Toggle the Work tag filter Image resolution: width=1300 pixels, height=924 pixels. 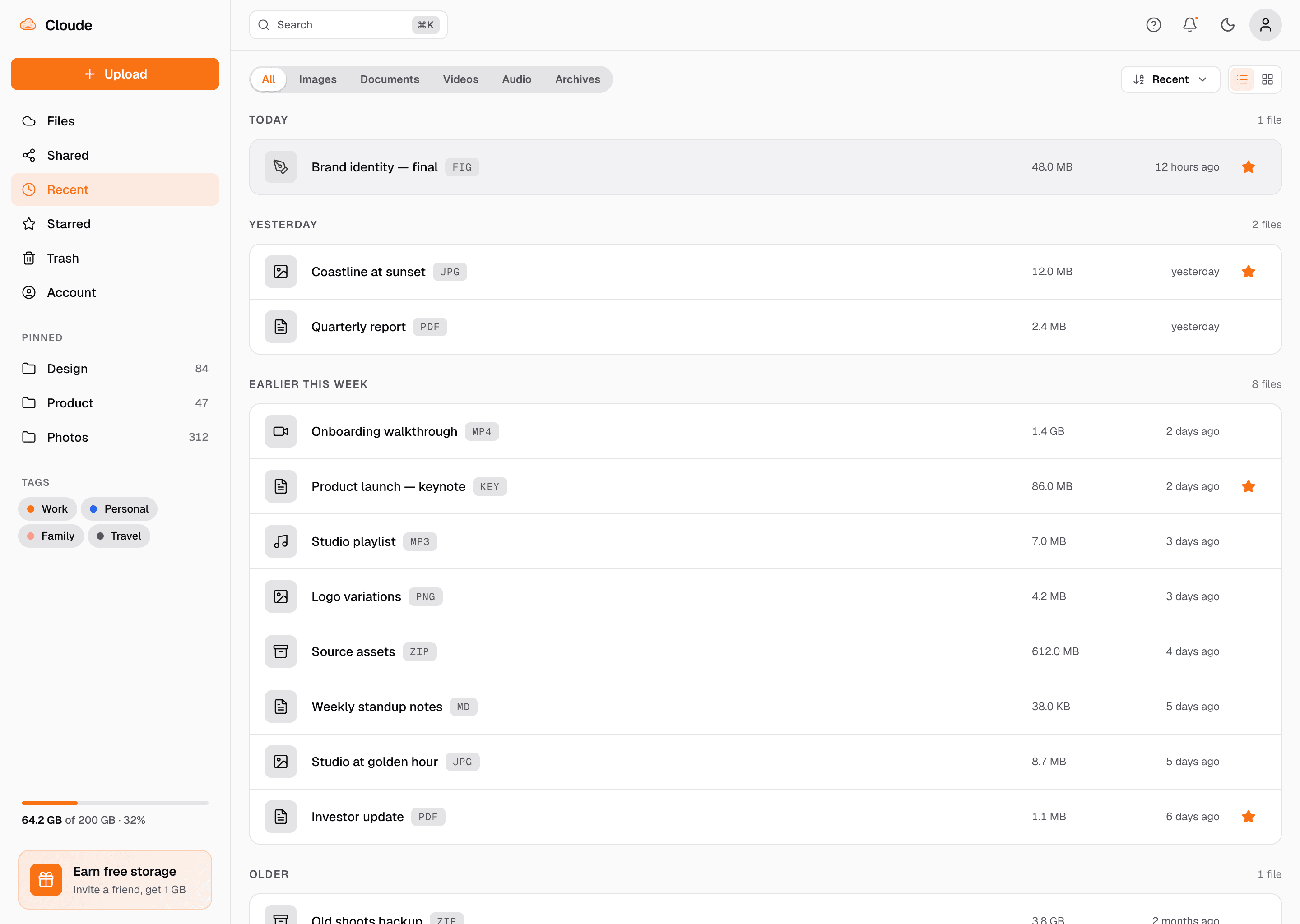47,508
